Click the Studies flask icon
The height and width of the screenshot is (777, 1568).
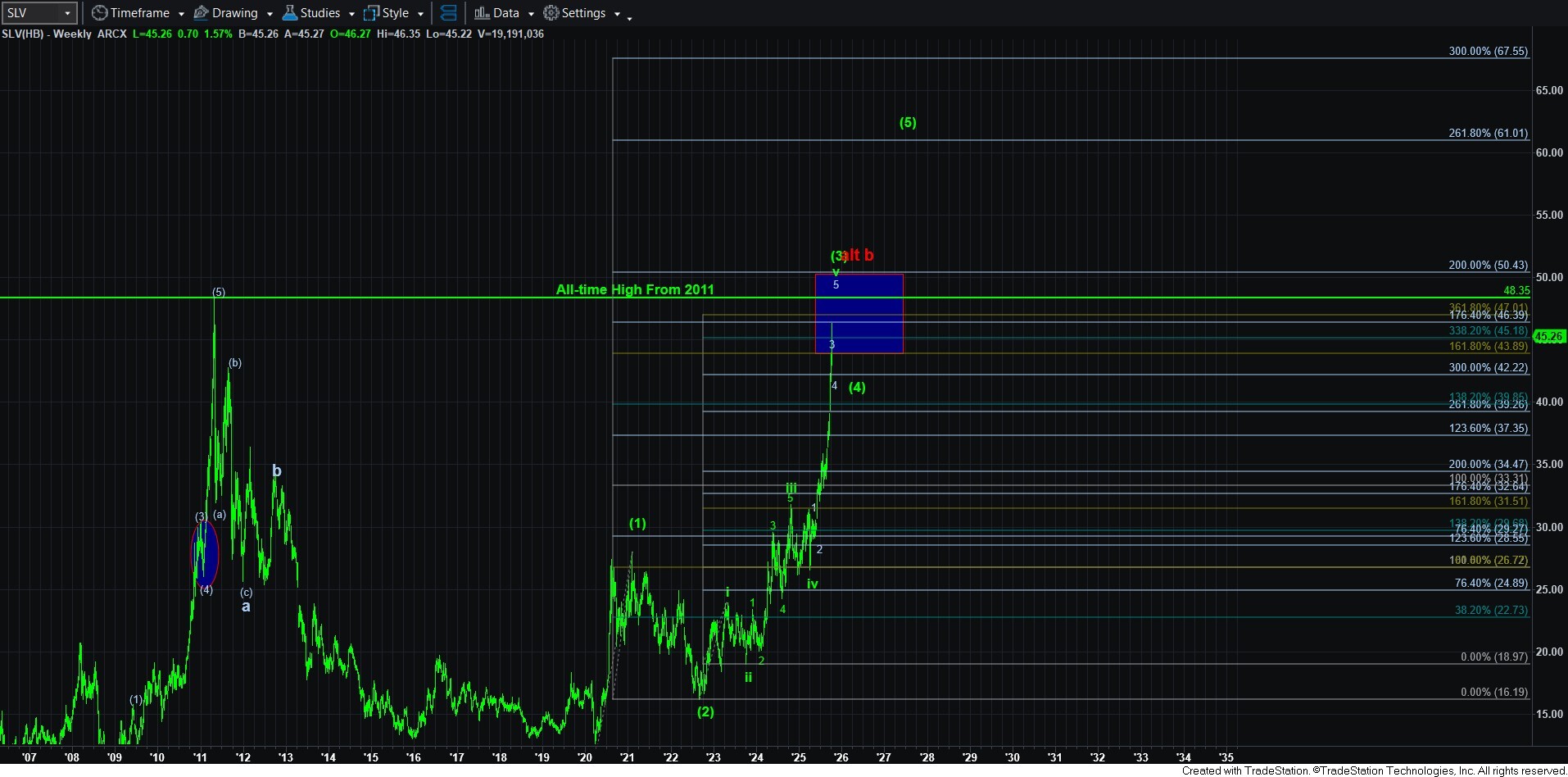tap(289, 13)
